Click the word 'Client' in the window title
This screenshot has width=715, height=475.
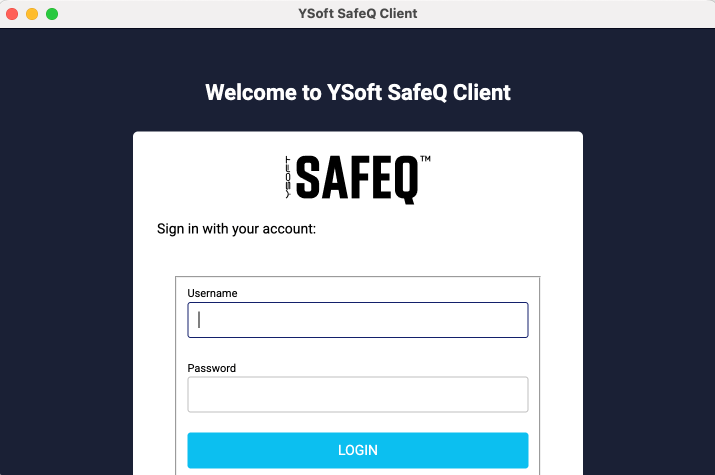pos(398,14)
